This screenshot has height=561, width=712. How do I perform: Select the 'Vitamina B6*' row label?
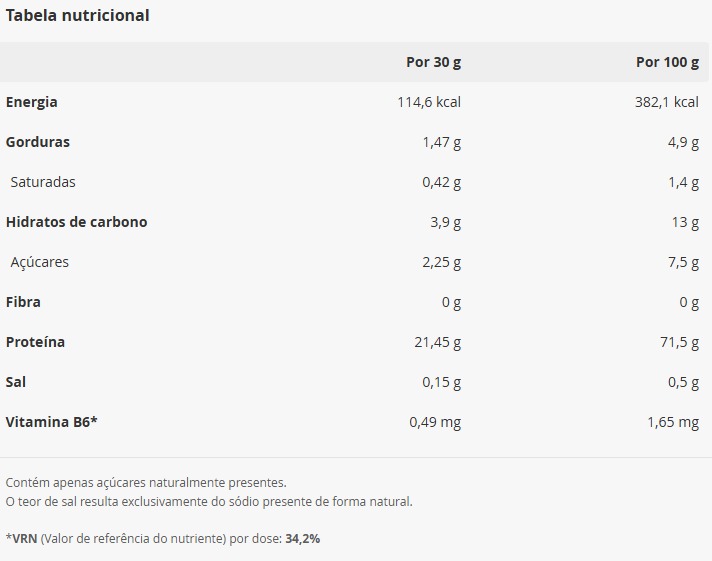(52, 422)
